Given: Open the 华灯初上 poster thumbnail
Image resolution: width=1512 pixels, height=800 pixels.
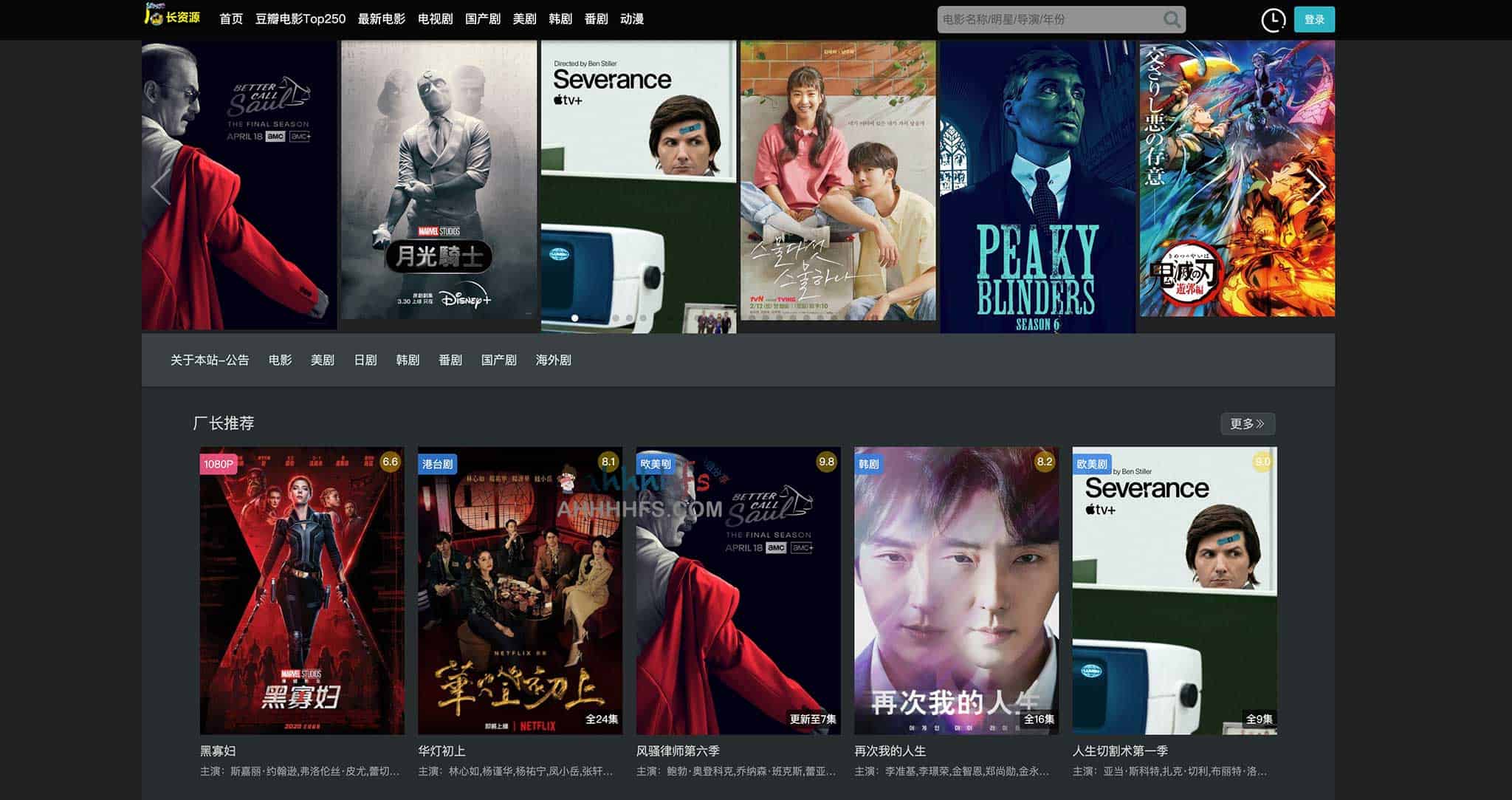Looking at the screenshot, I should [x=520, y=590].
